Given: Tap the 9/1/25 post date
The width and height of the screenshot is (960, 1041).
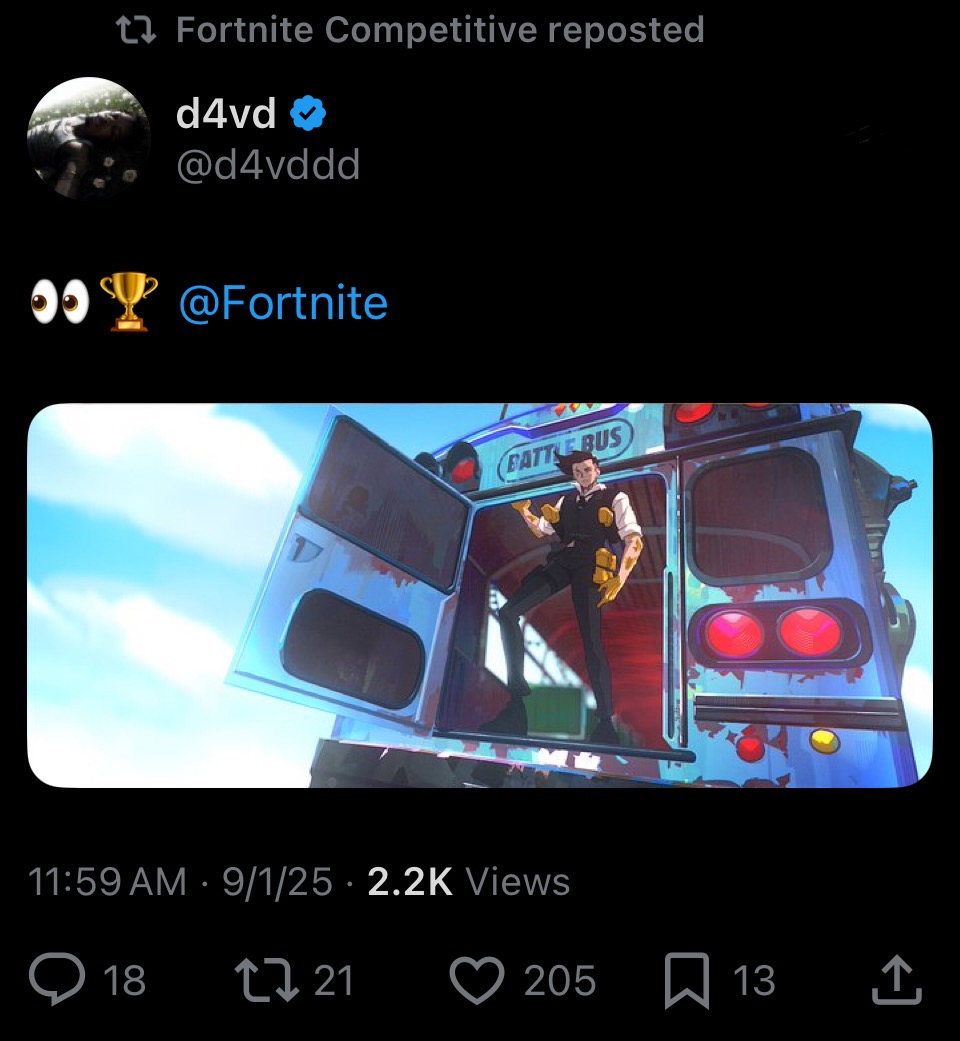Looking at the screenshot, I should [277, 882].
